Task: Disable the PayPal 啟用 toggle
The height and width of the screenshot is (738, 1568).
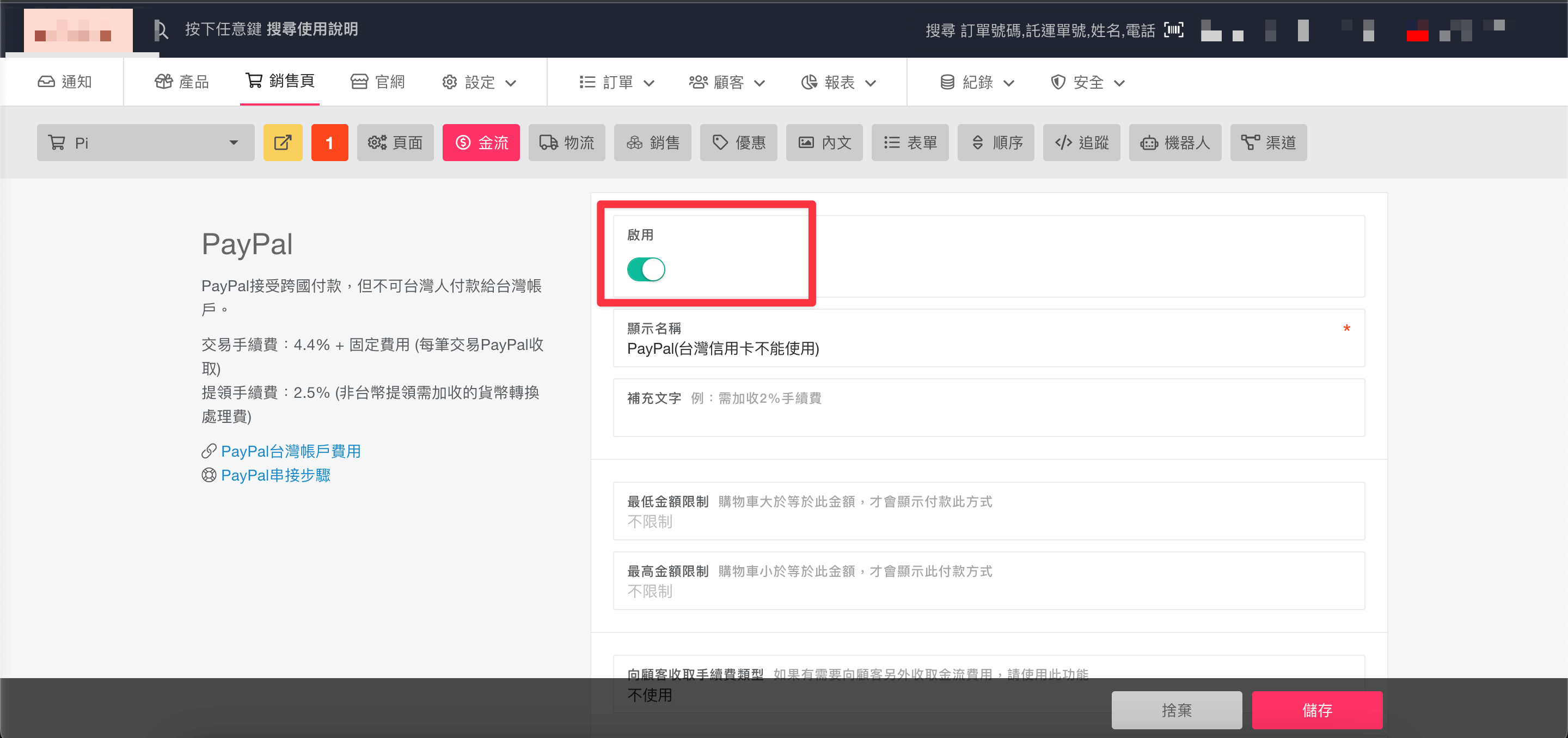Action: pyautogui.click(x=646, y=269)
